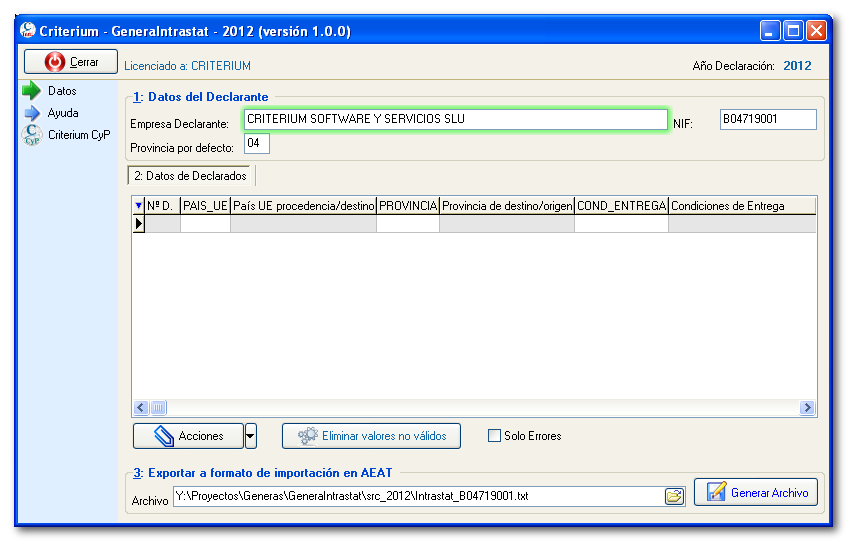Click Eliminar valores no válidos gear button
This screenshot has height=541, width=847.
click(371, 436)
